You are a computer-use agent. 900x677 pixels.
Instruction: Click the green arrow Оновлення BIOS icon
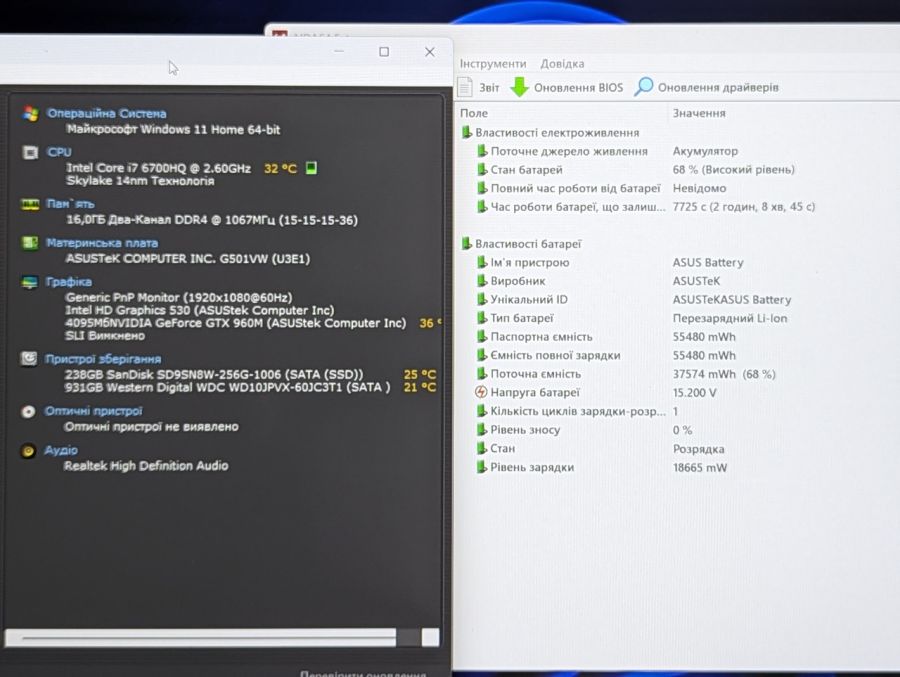519,87
